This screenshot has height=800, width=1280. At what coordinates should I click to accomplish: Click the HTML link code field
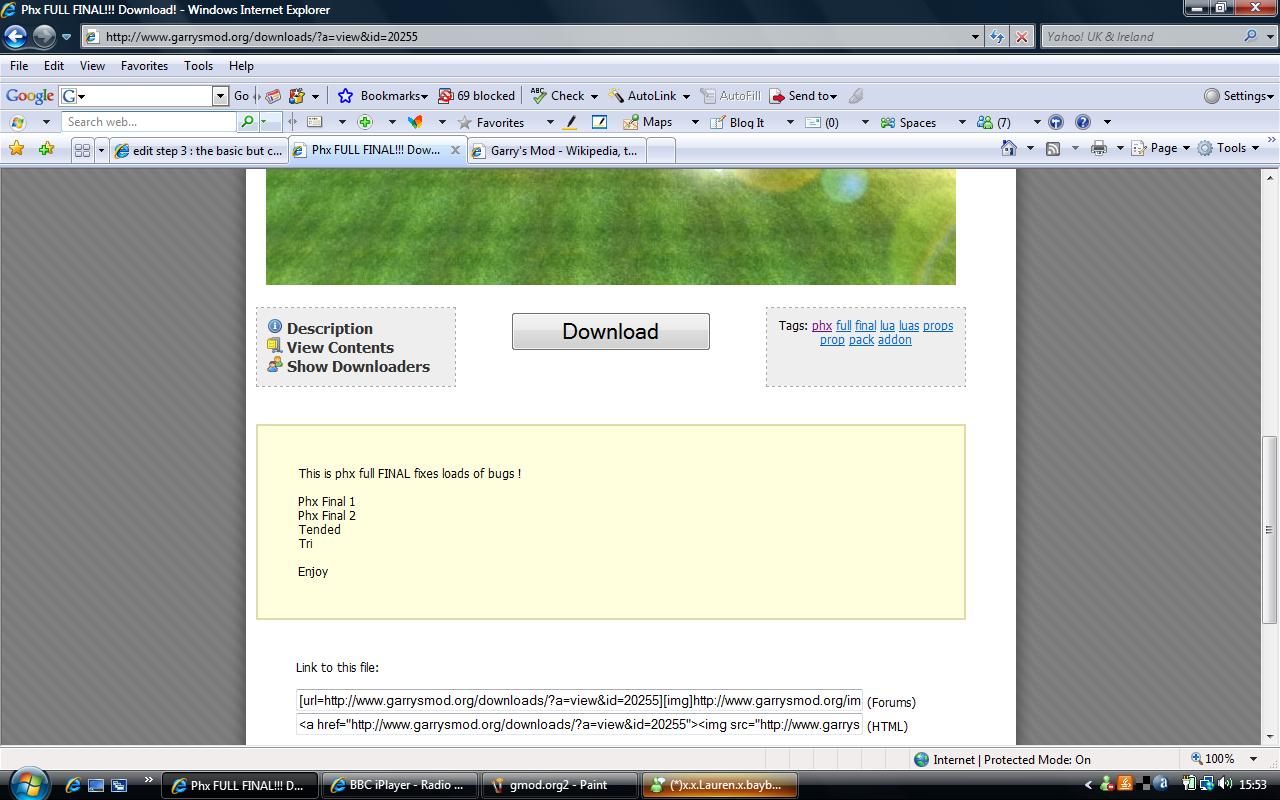click(579, 724)
